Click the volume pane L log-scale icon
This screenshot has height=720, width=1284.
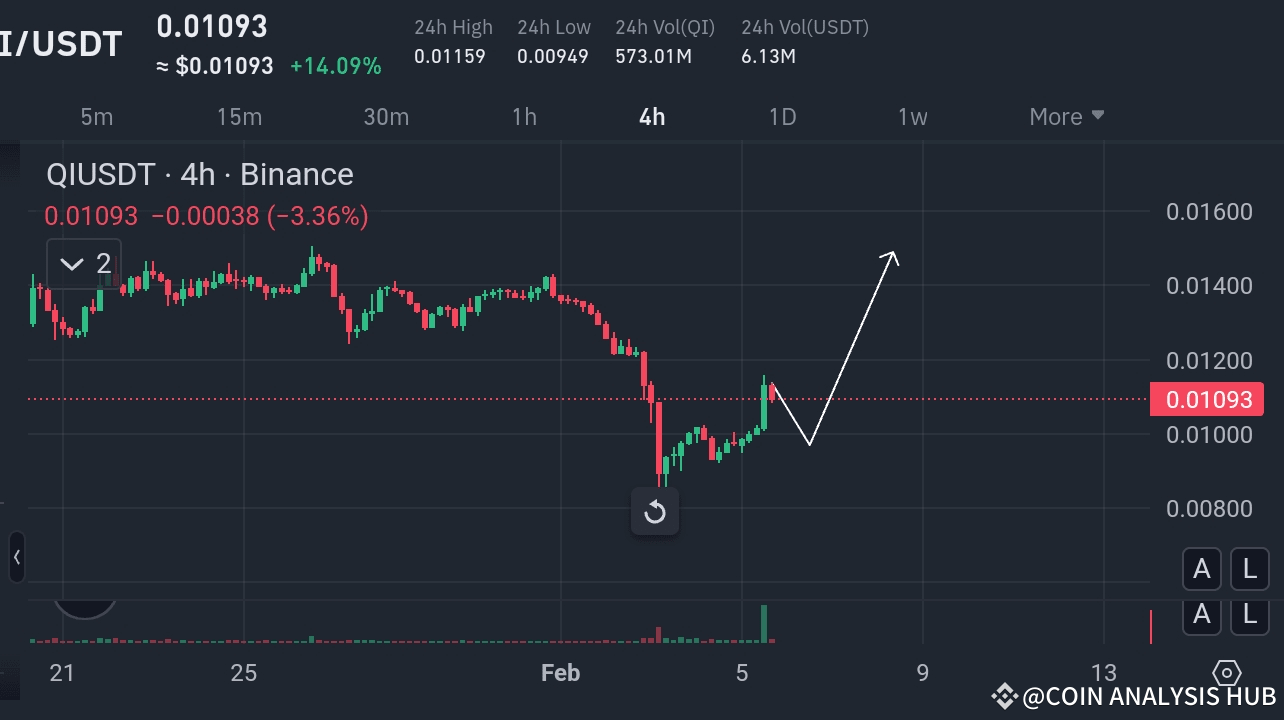coord(1249,616)
